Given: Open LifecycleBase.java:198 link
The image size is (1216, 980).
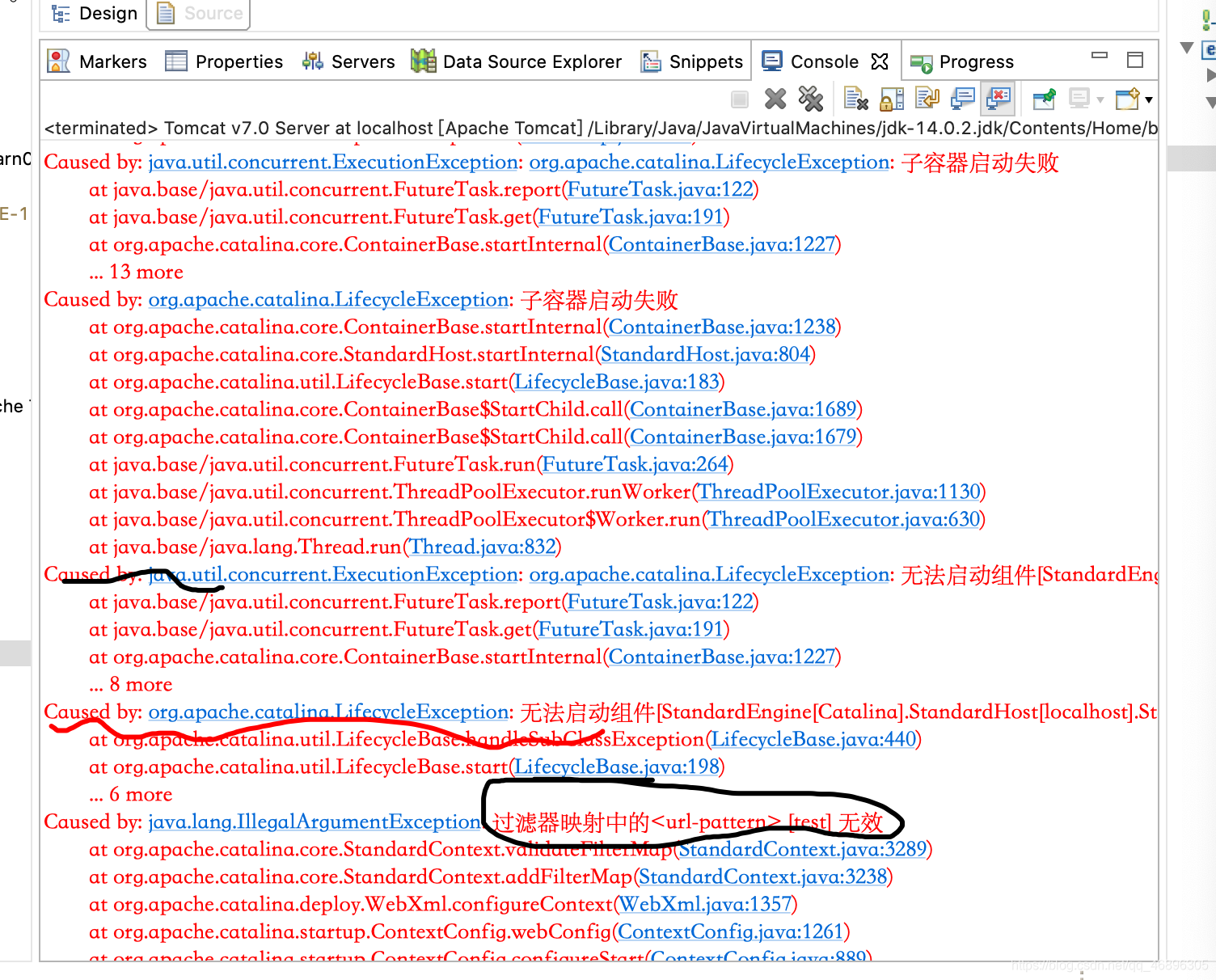Looking at the screenshot, I should click(617, 767).
